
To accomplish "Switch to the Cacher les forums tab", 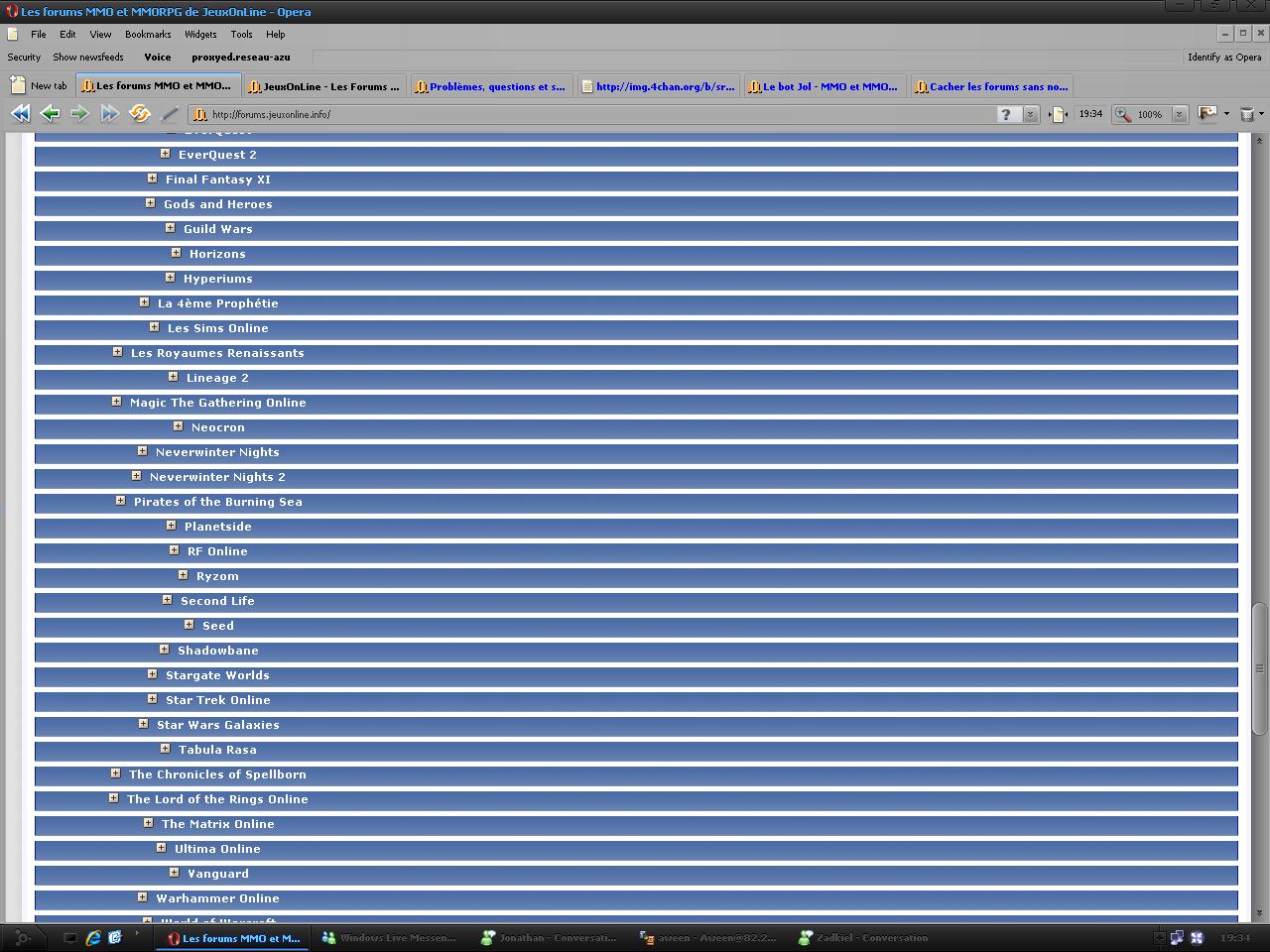I will tap(991, 86).
